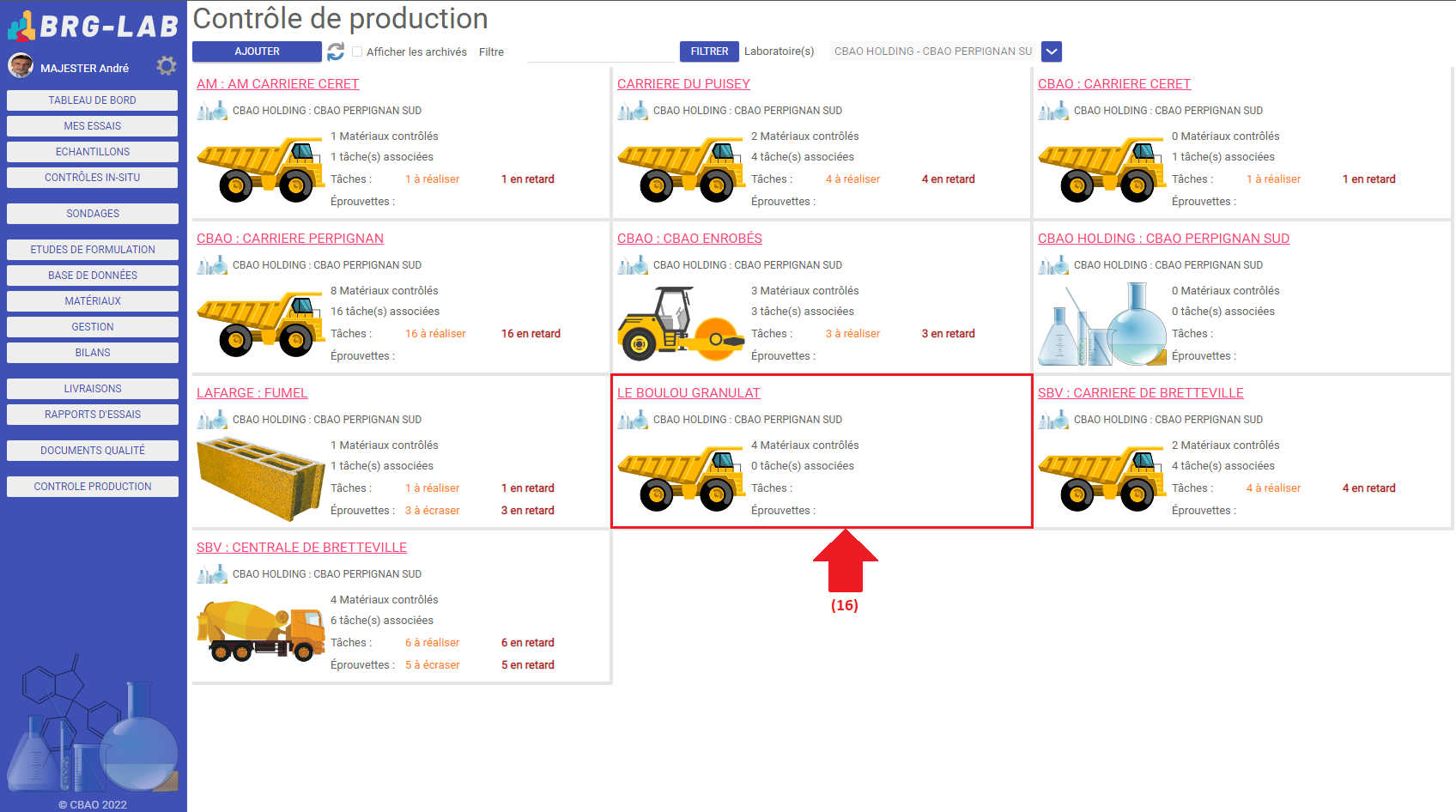Open the settings gear next to MAJESTER André
The image size is (1456, 812).
tap(167, 66)
